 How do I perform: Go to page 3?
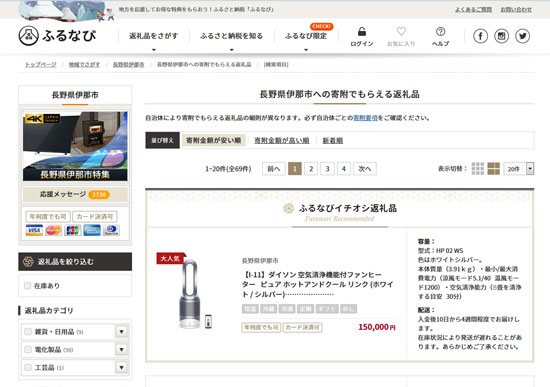click(x=327, y=169)
